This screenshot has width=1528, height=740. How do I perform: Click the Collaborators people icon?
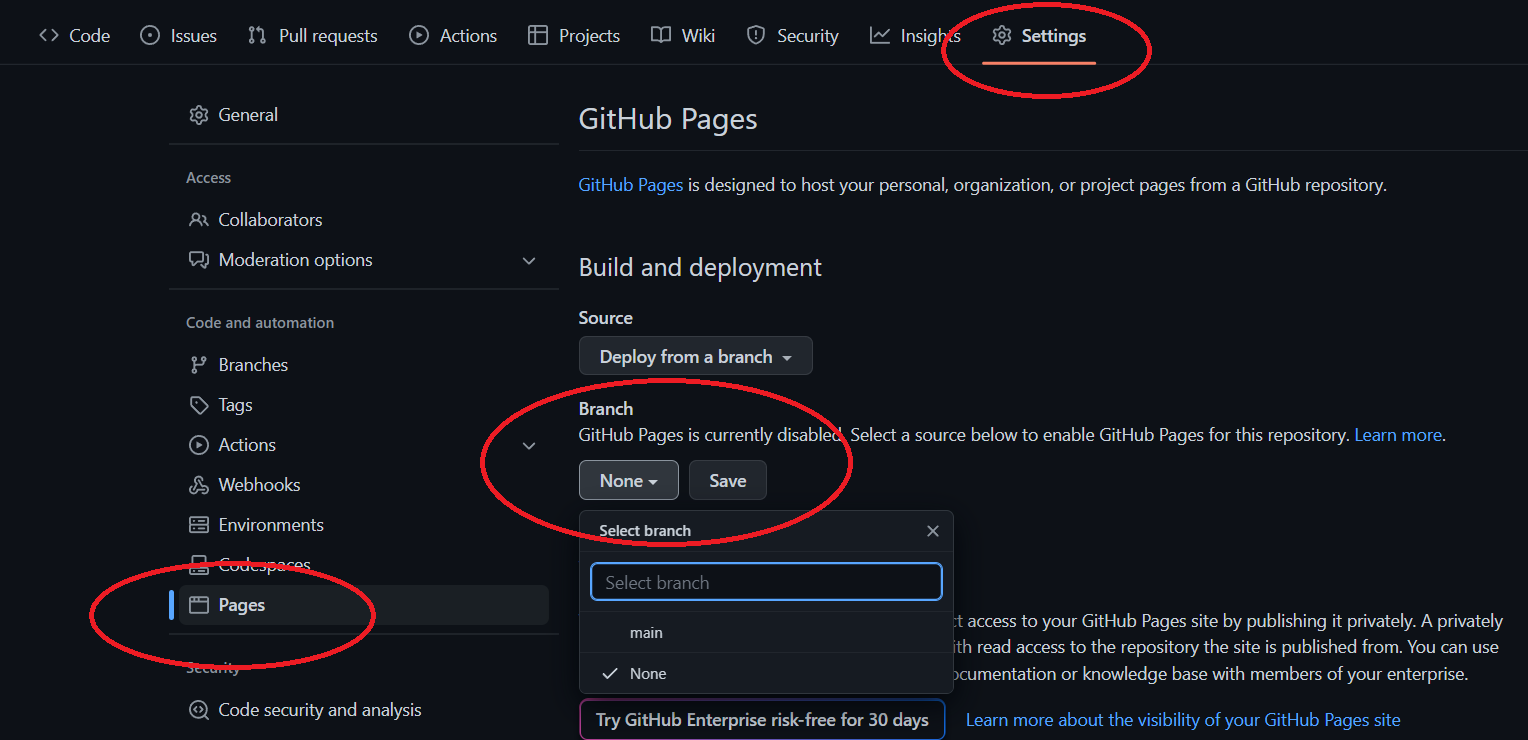click(x=199, y=219)
